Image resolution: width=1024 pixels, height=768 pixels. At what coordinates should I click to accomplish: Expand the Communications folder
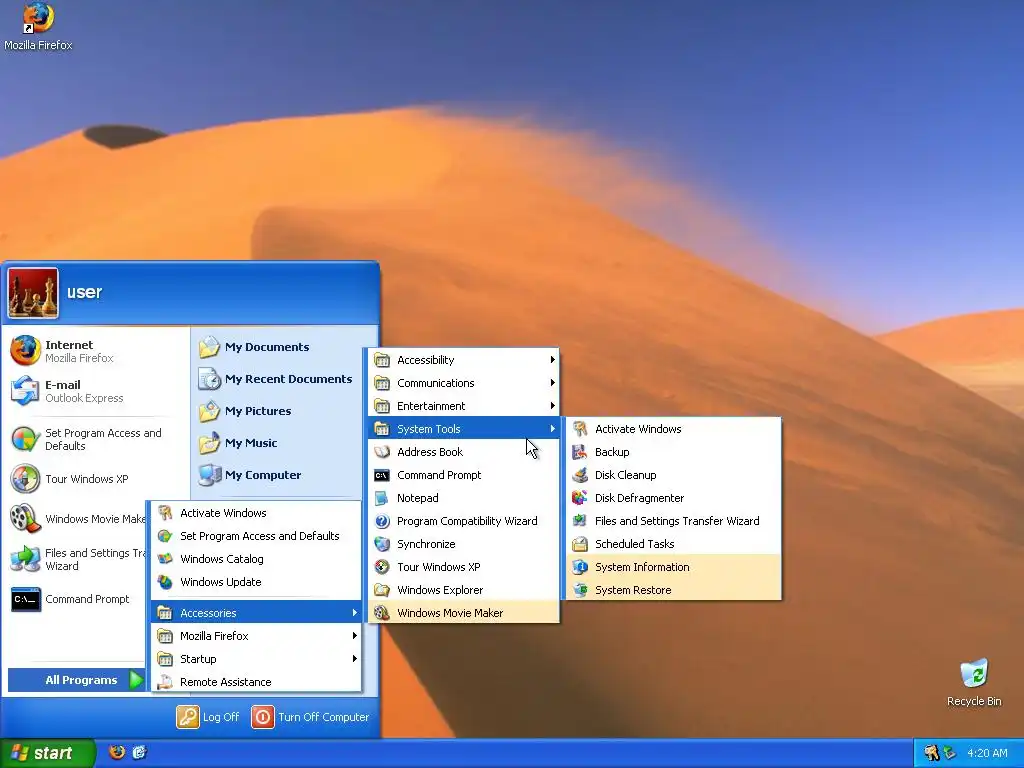(464, 383)
